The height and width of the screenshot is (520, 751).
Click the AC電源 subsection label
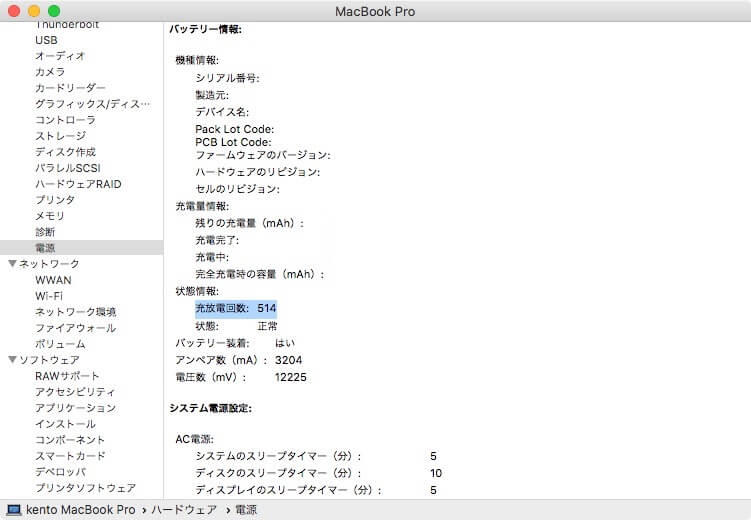pos(194,439)
